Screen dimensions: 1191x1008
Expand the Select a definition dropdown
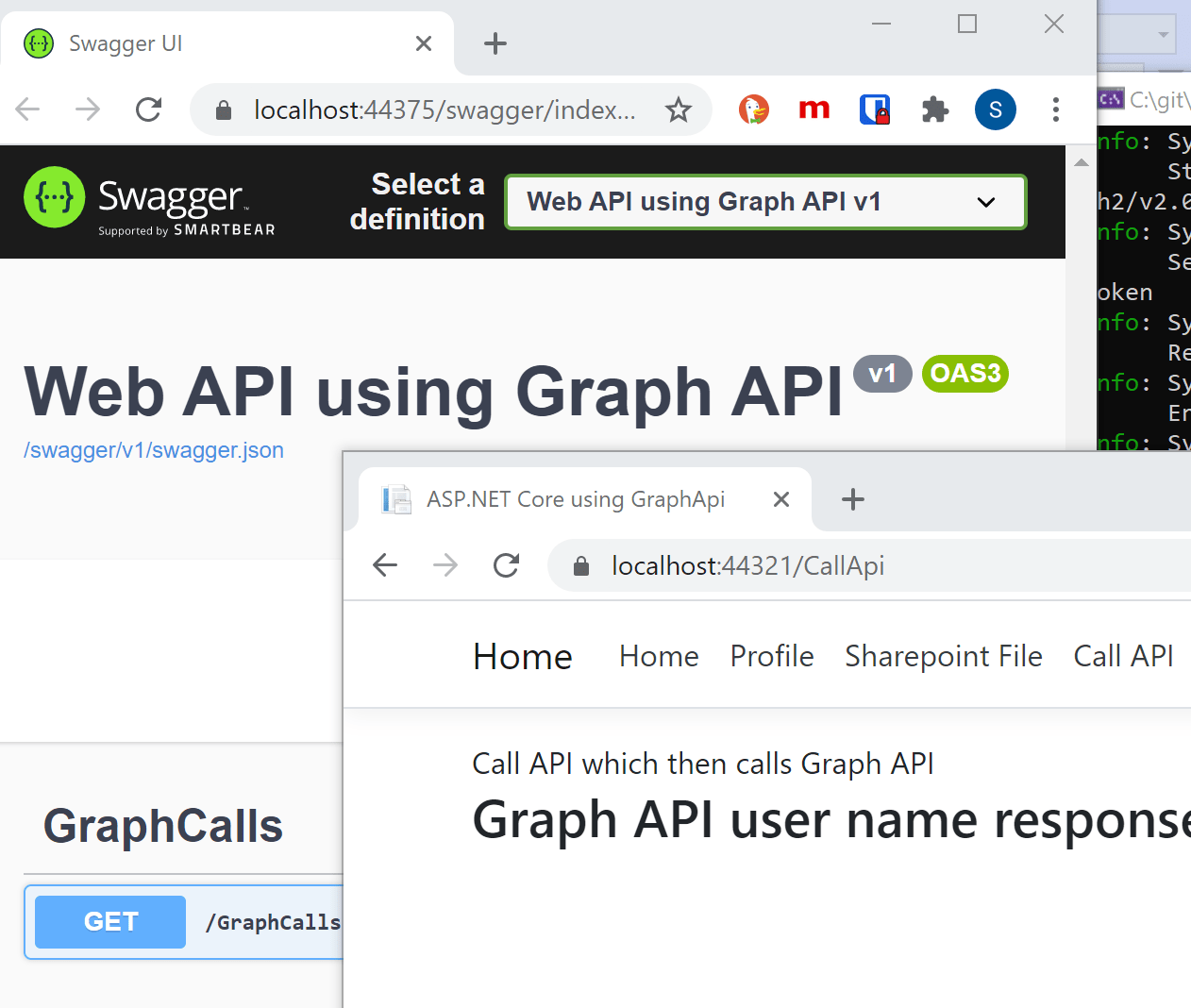coord(764,202)
